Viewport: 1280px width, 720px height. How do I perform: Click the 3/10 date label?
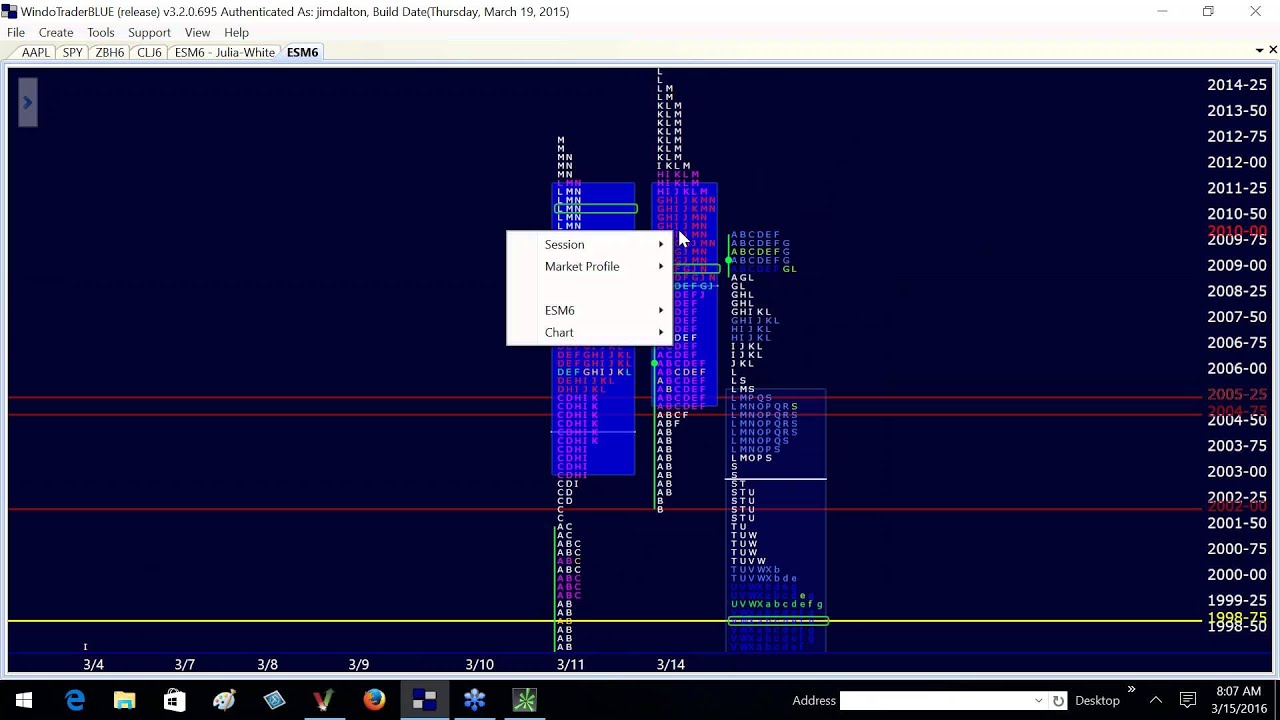click(479, 664)
